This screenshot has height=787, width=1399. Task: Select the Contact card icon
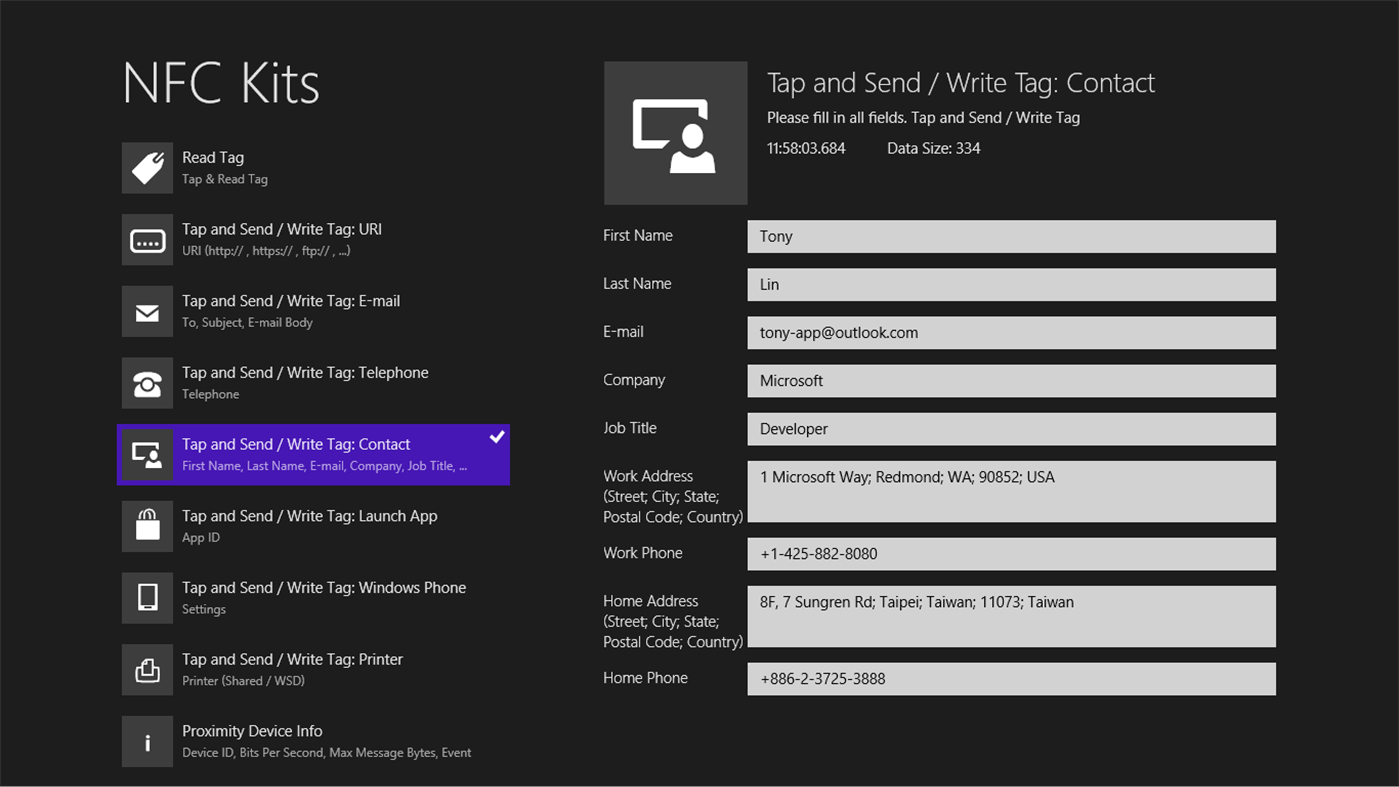[x=147, y=454]
